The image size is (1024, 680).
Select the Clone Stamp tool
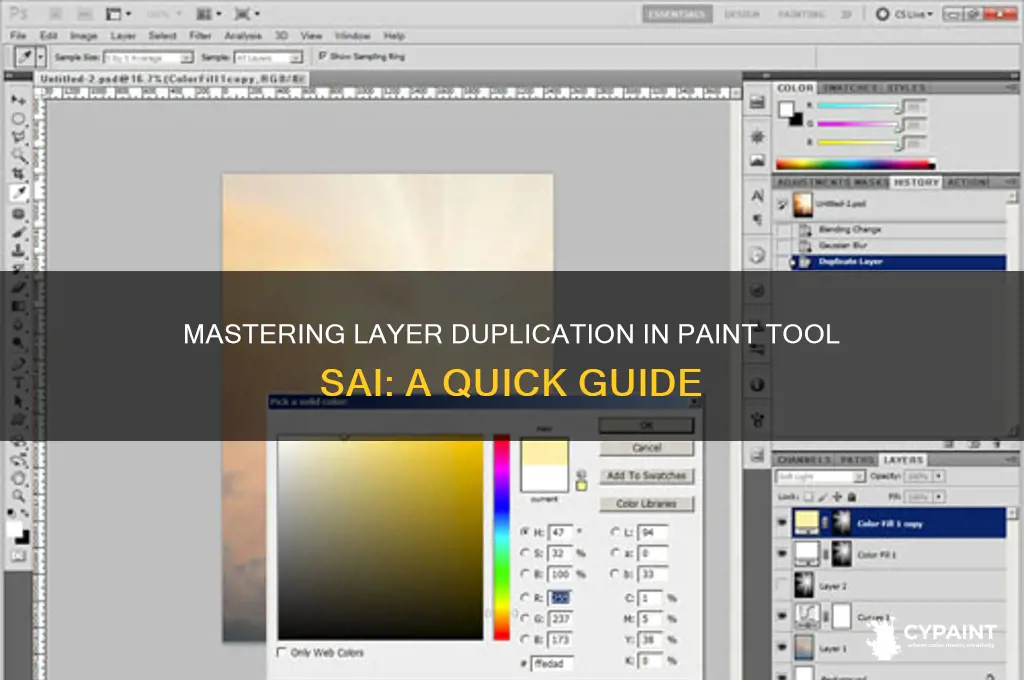(18, 251)
